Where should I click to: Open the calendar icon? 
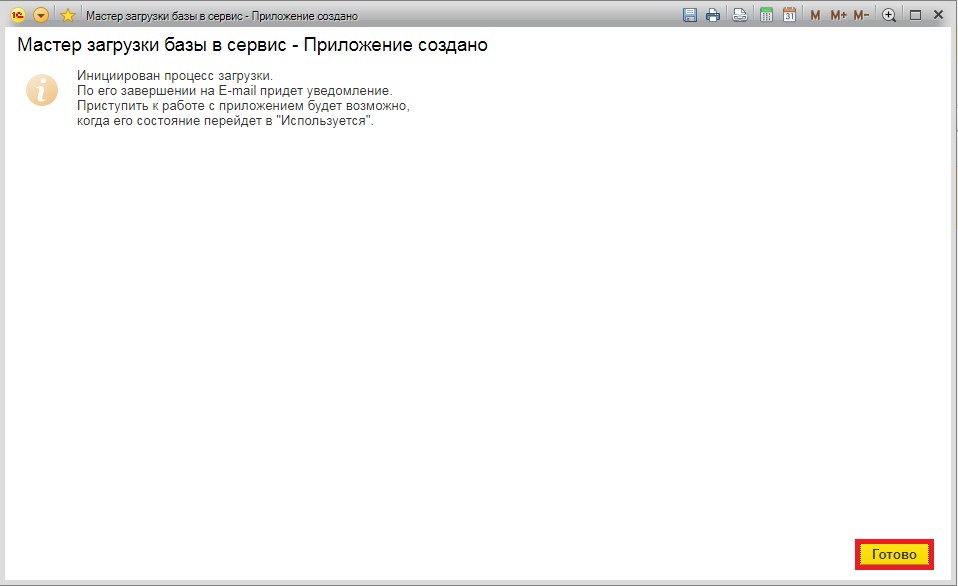[789, 15]
